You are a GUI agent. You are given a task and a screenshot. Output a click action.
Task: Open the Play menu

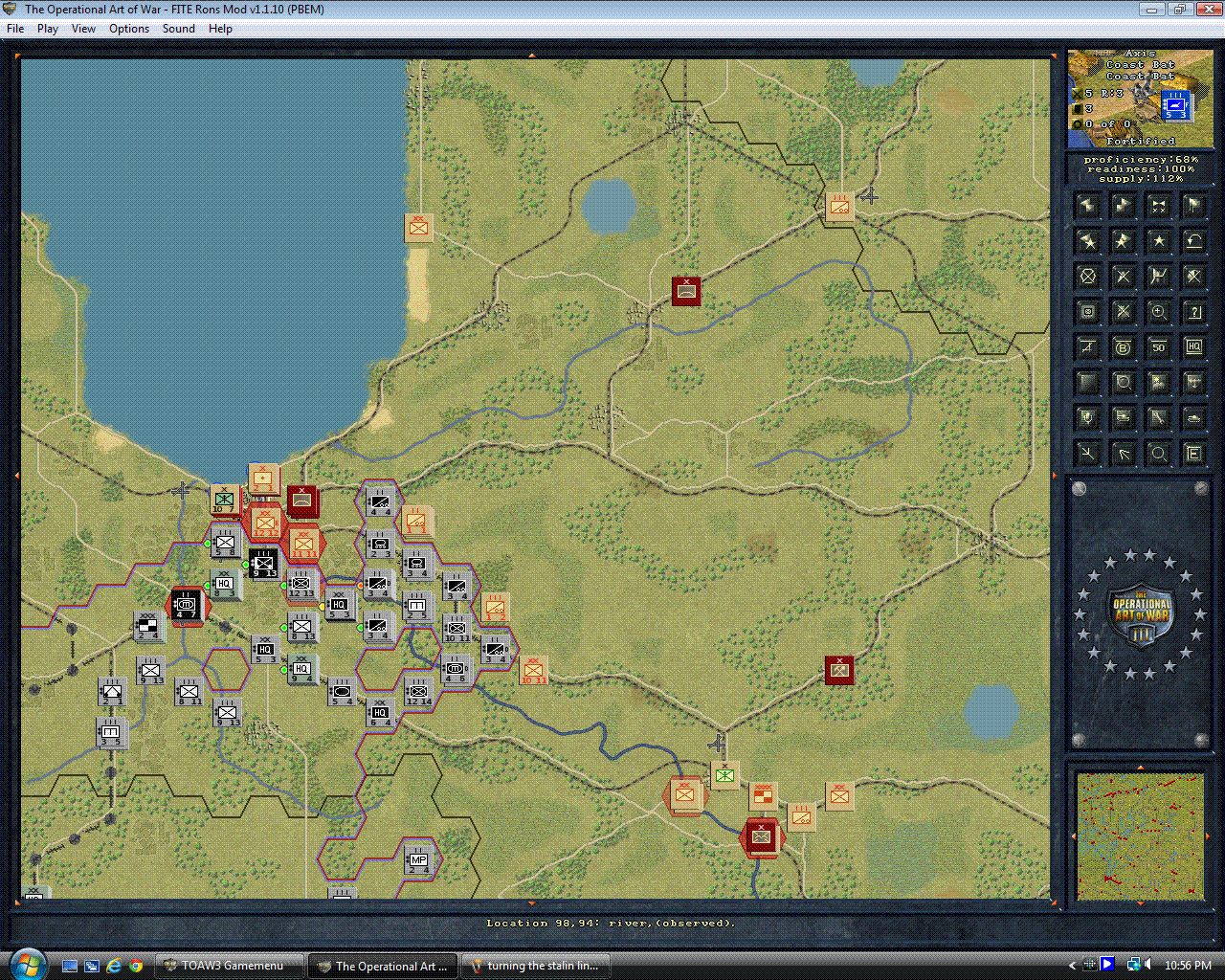(47, 29)
